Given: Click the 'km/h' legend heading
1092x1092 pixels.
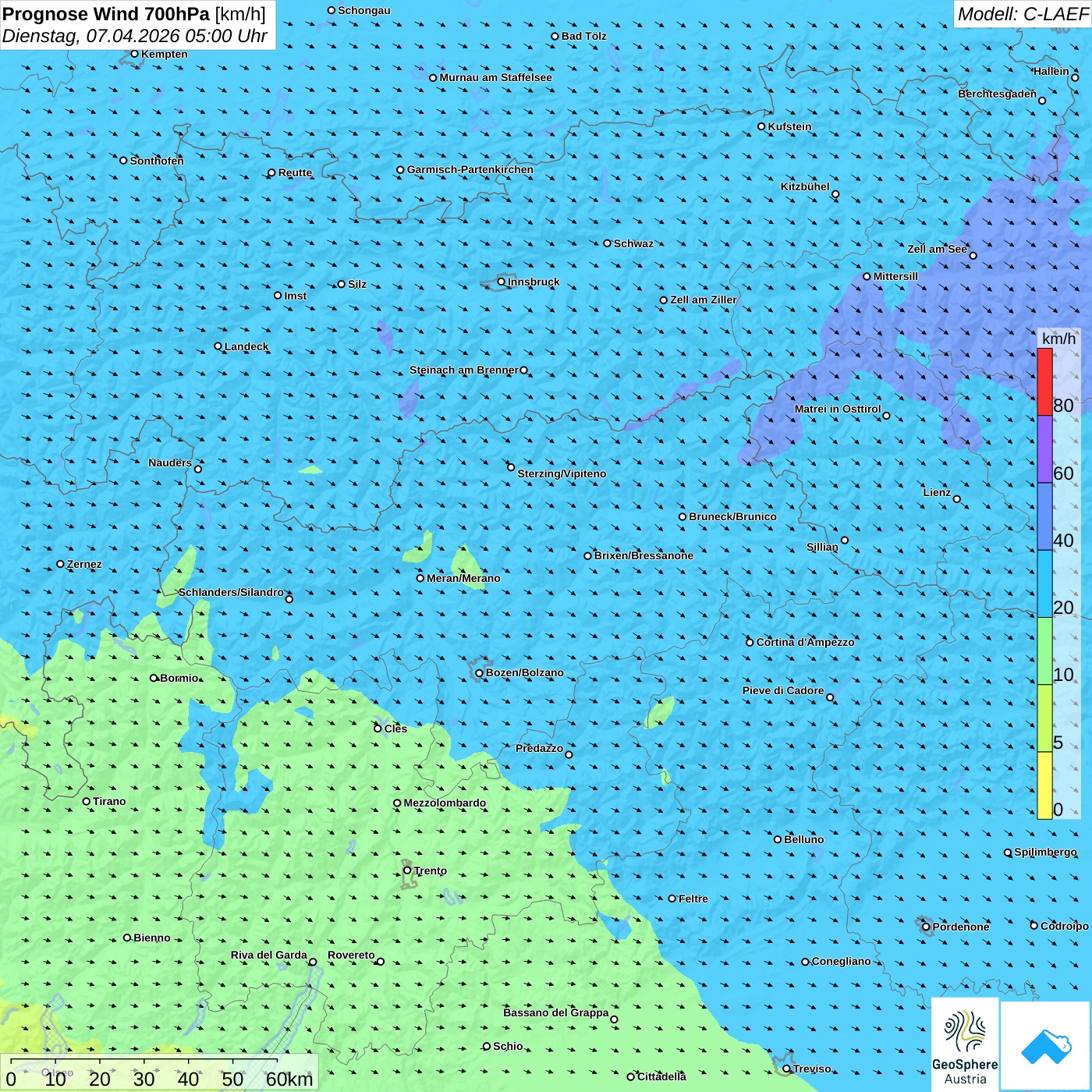Looking at the screenshot, I should [1058, 339].
